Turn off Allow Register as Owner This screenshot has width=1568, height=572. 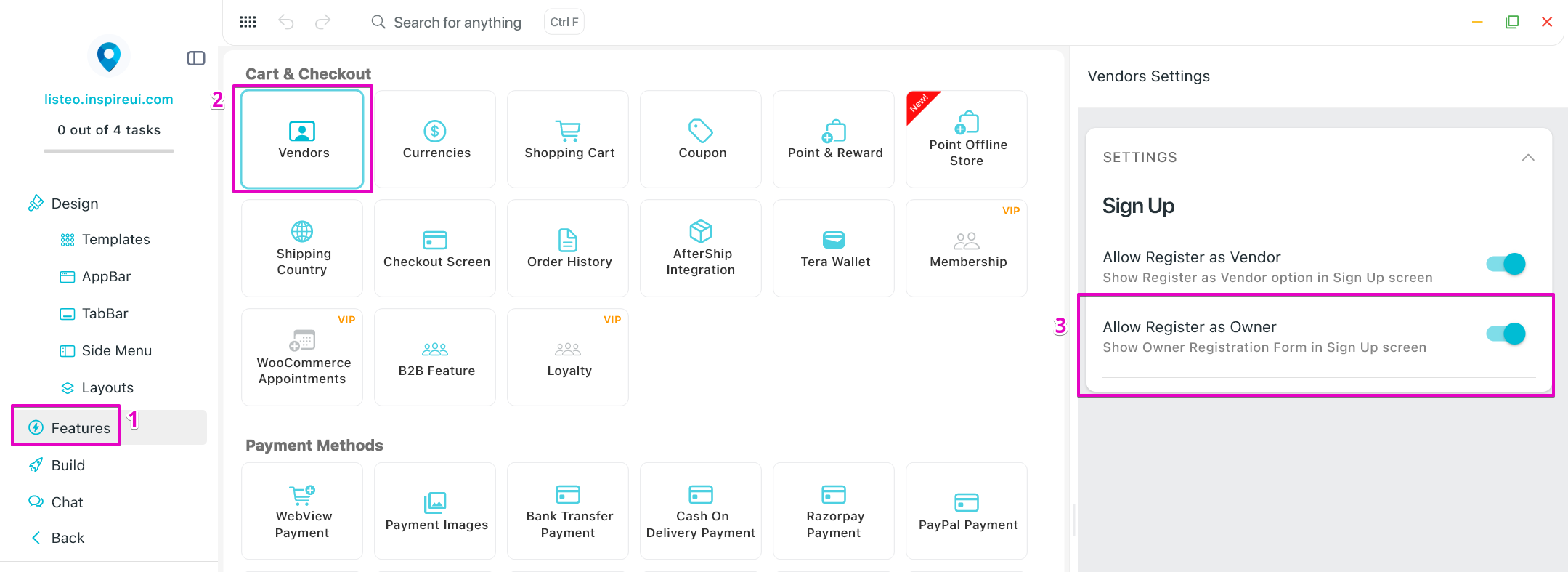point(1506,334)
